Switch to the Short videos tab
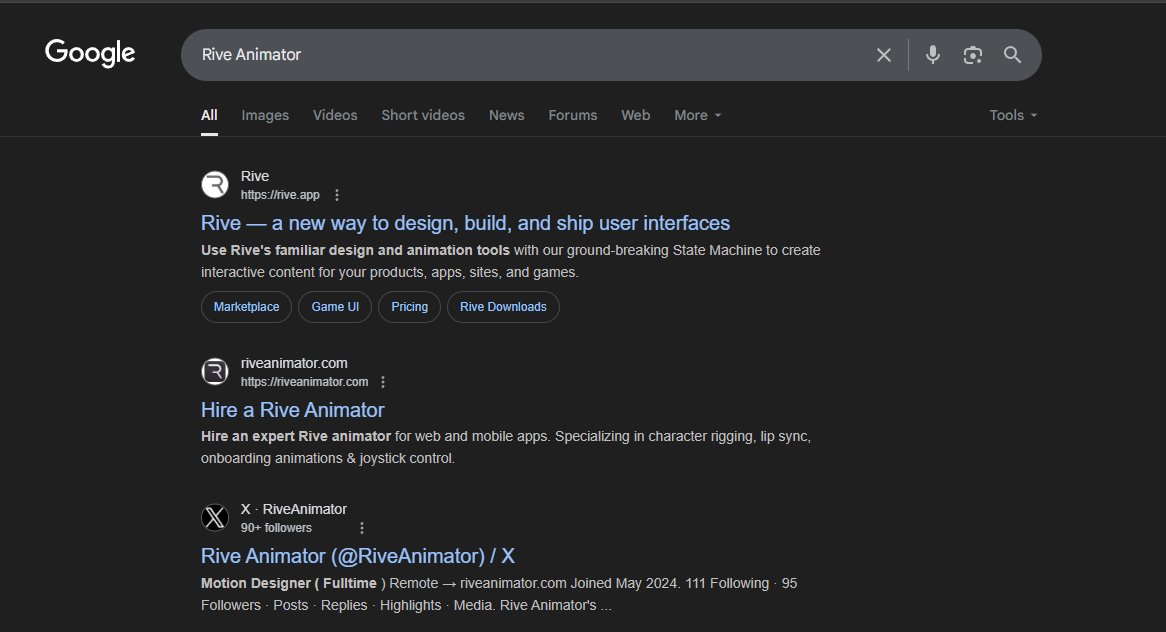The image size is (1166, 632). [x=423, y=115]
